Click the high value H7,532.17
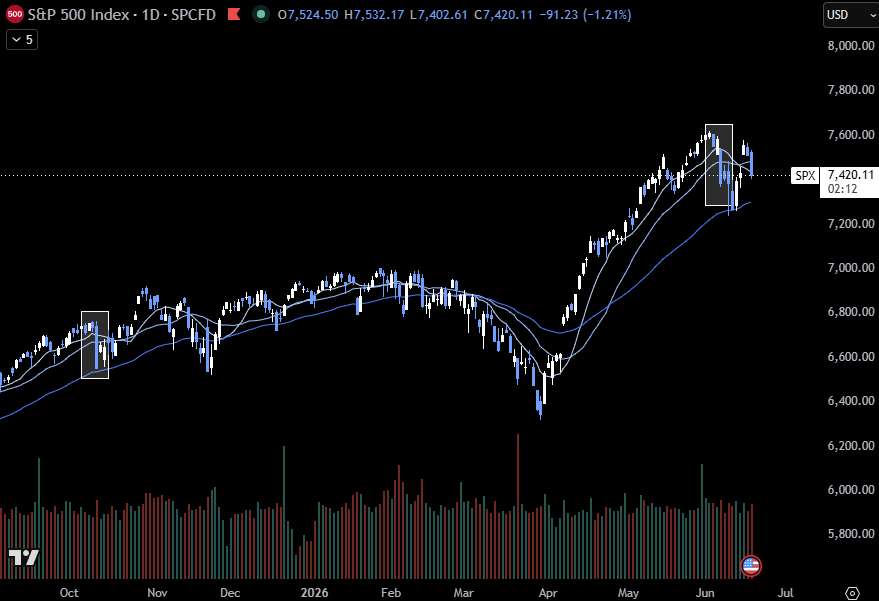Screen dimensions: 879x601 click(x=374, y=15)
